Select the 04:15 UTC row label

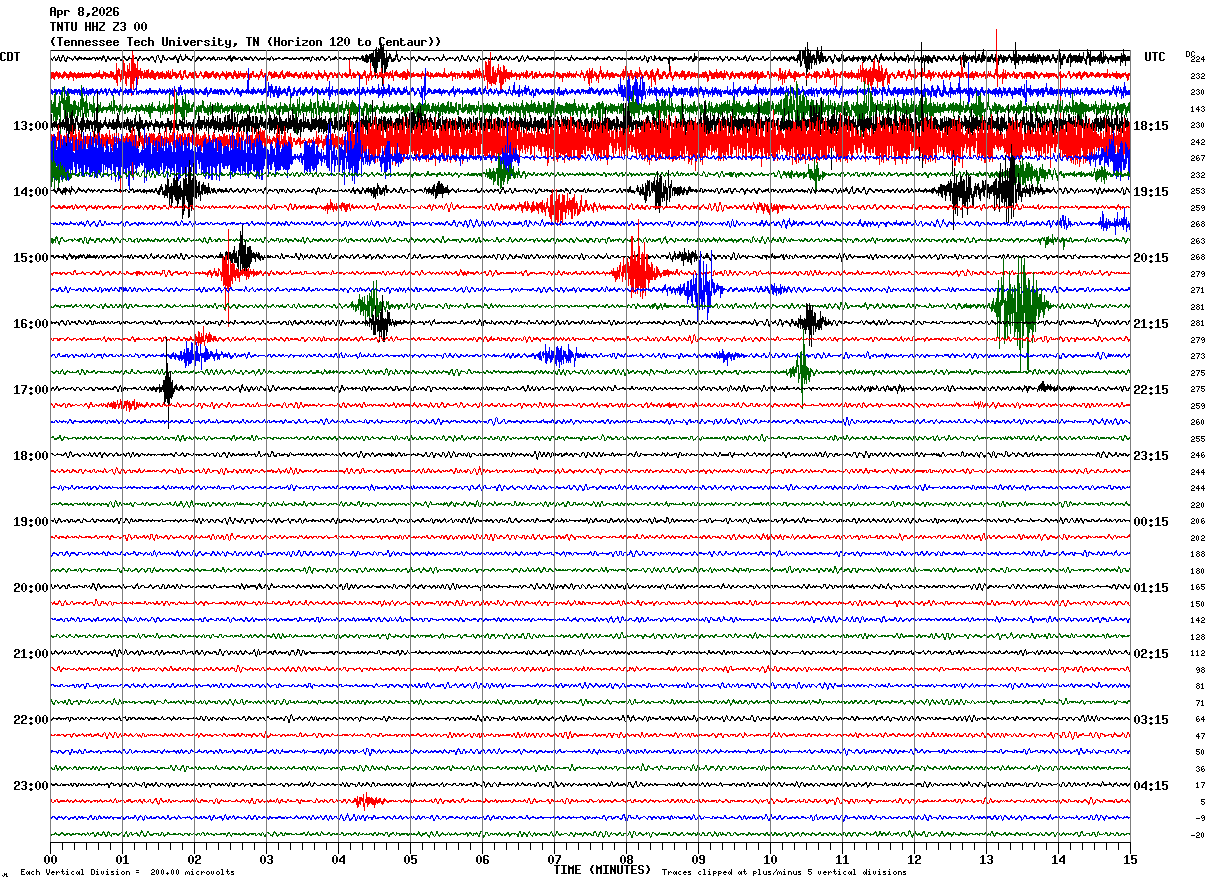point(1150,785)
